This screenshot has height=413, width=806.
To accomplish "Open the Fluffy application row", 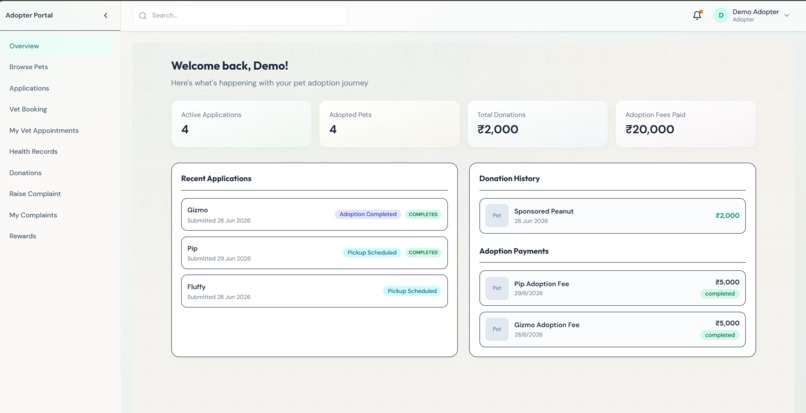I will [315, 291].
